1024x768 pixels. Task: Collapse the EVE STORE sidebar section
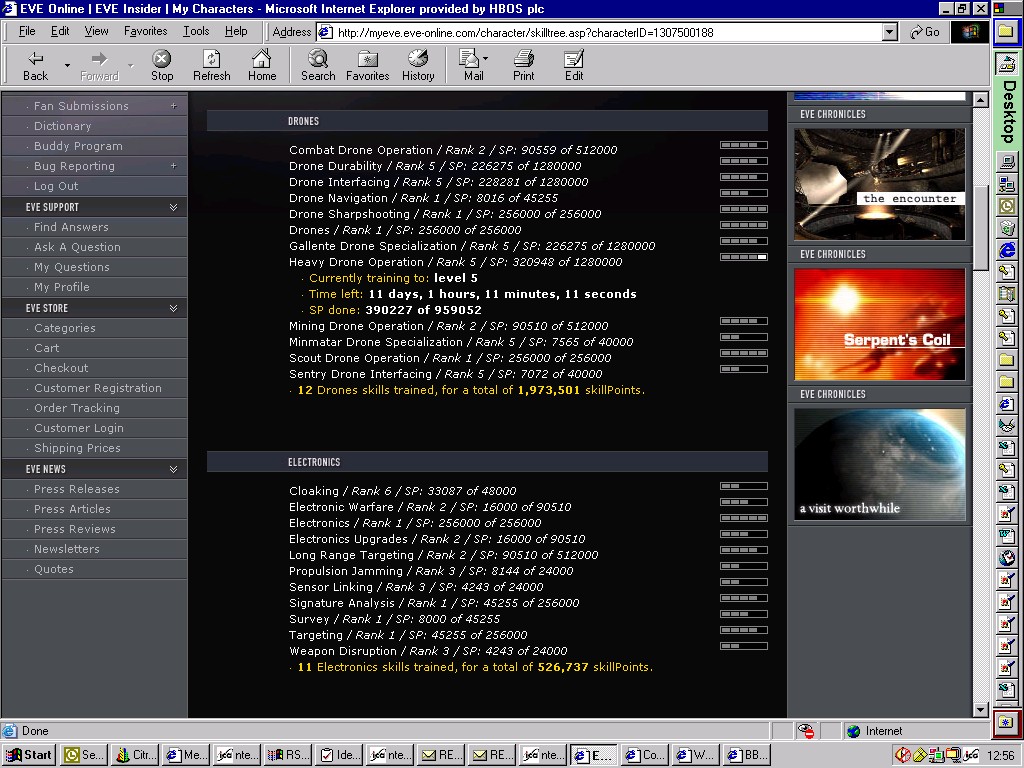click(x=173, y=308)
